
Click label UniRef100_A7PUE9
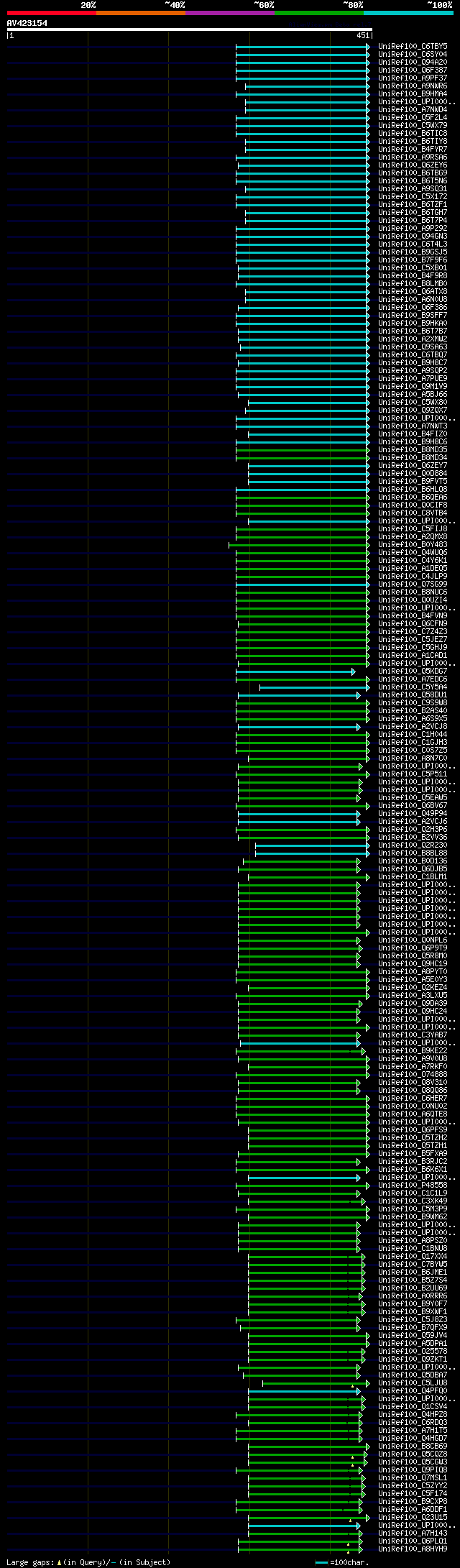tap(413, 378)
